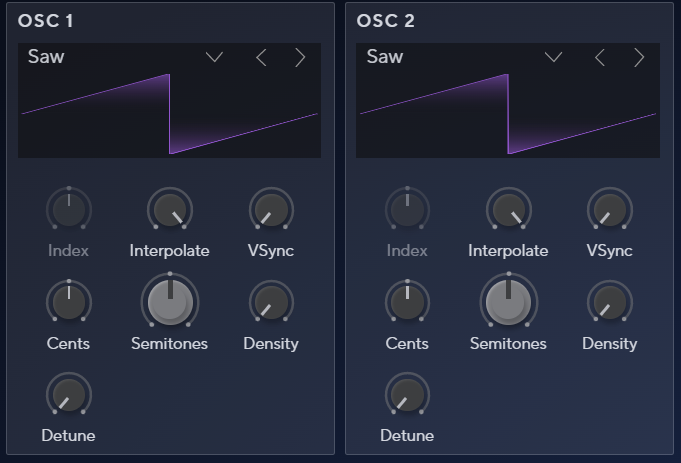Click the OSC 2 VSync knob

pos(610,210)
